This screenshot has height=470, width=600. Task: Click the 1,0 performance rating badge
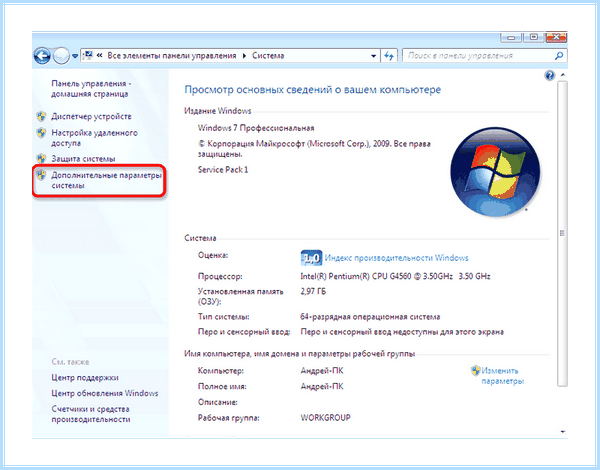(311, 258)
